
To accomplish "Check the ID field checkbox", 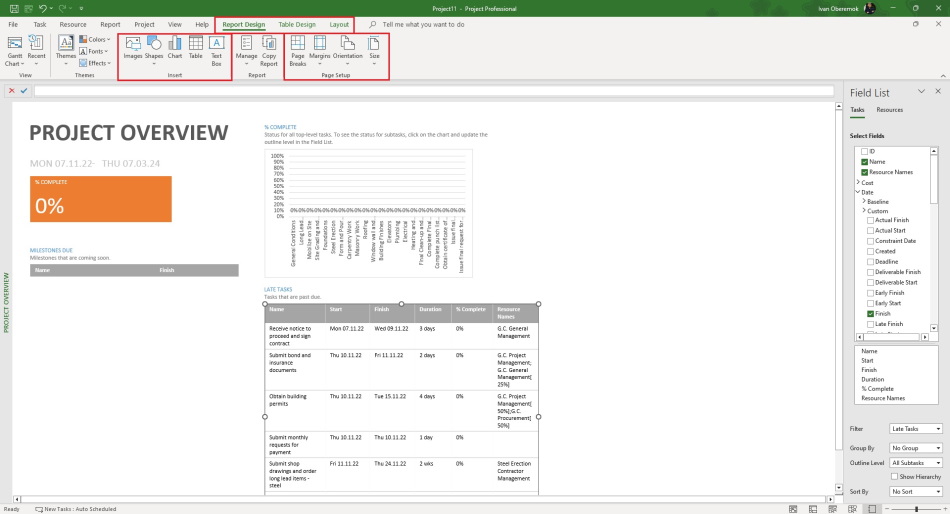I will coord(865,152).
